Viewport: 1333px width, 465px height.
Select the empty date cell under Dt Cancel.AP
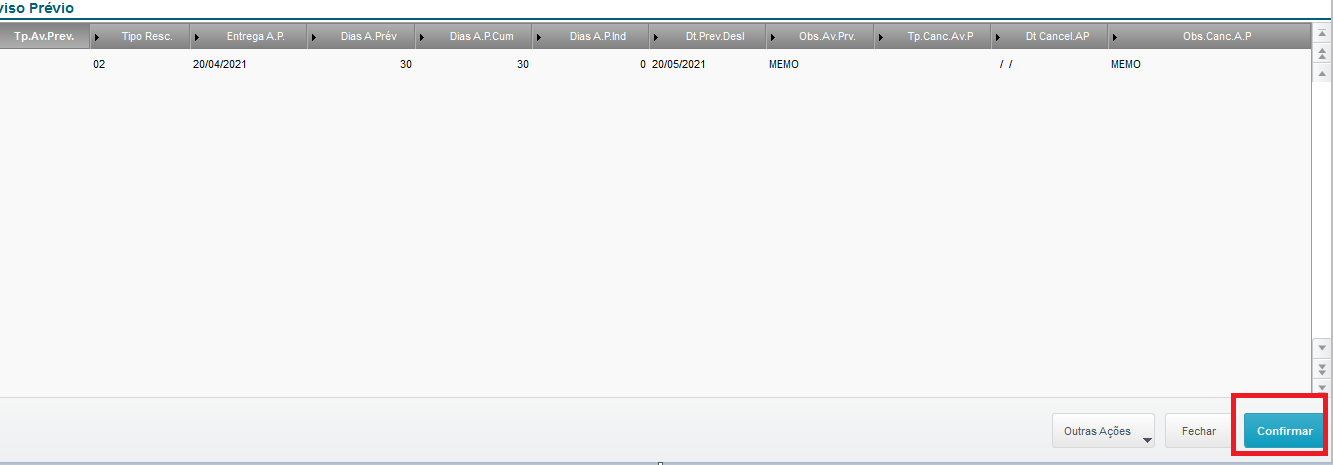point(1050,64)
